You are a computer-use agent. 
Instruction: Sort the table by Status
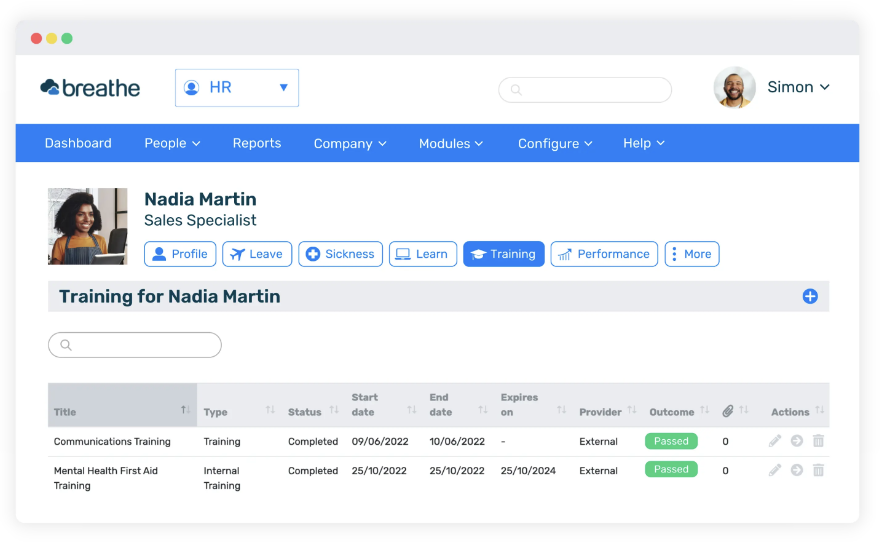[x=313, y=412]
